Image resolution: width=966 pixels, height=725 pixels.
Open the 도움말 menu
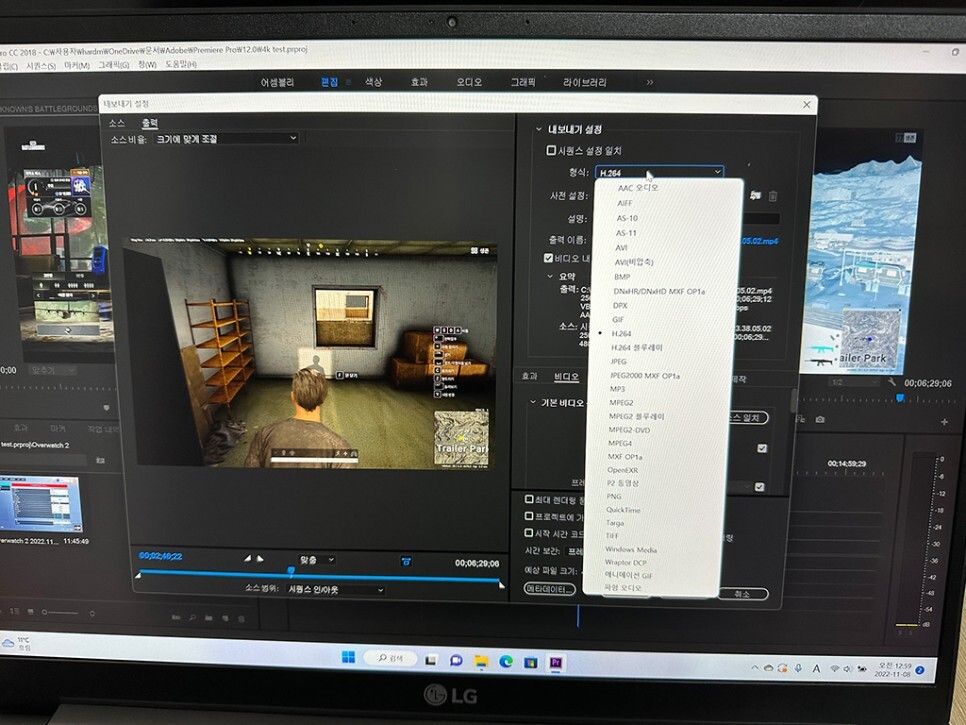coord(181,64)
